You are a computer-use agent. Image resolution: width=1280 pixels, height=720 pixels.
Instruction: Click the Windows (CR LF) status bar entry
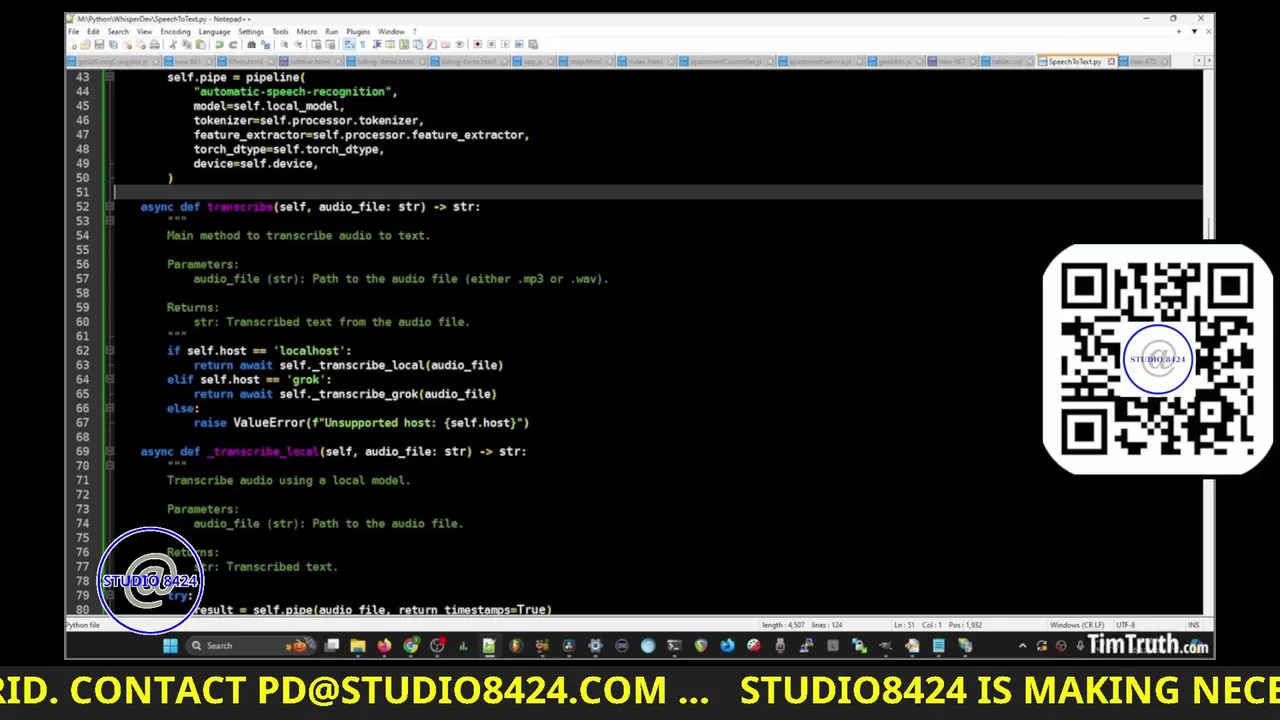1077,625
